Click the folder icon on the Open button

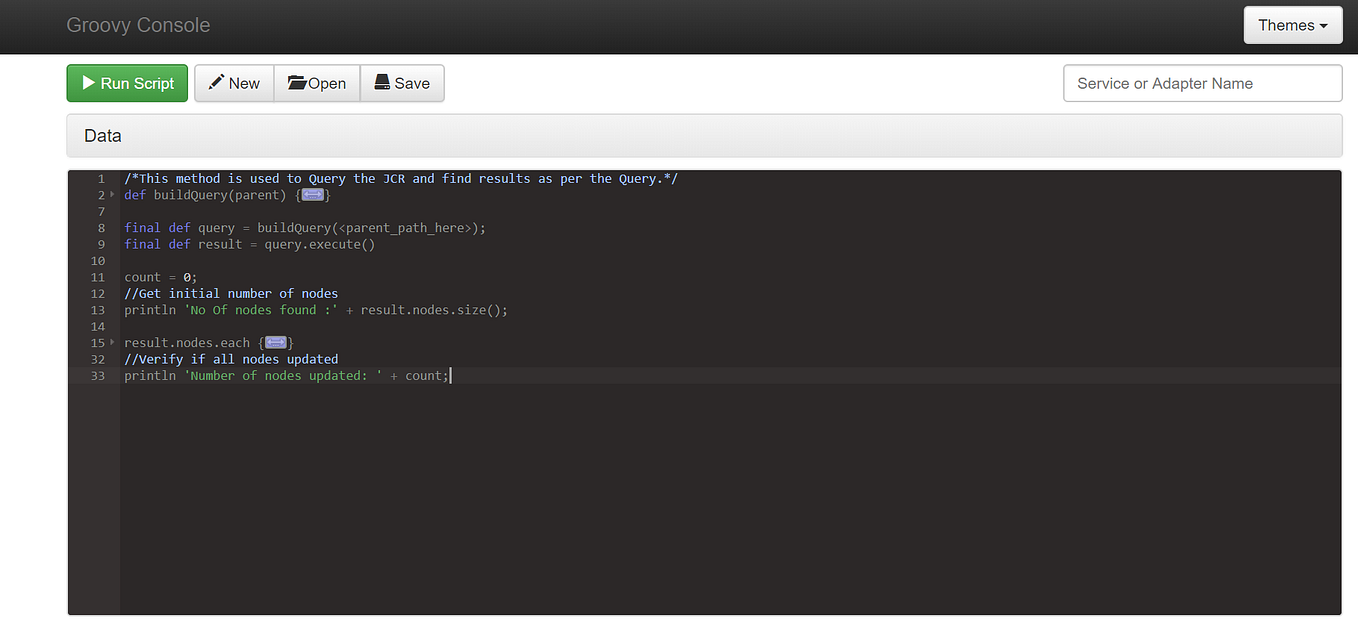pos(297,84)
